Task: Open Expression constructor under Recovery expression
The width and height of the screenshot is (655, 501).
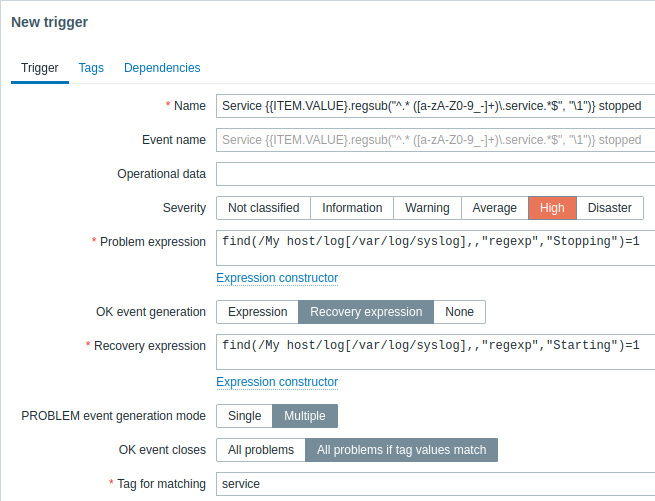Action: (277, 382)
